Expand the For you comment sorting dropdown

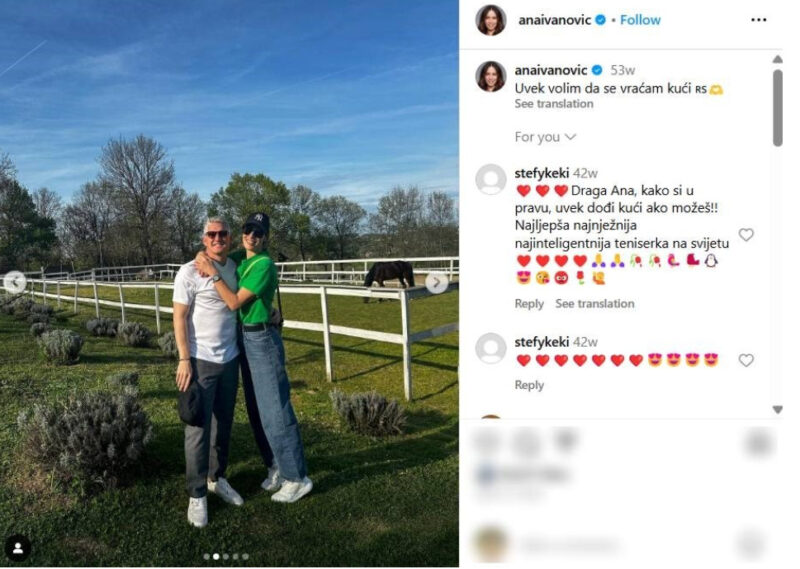pyautogui.click(x=545, y=137)
